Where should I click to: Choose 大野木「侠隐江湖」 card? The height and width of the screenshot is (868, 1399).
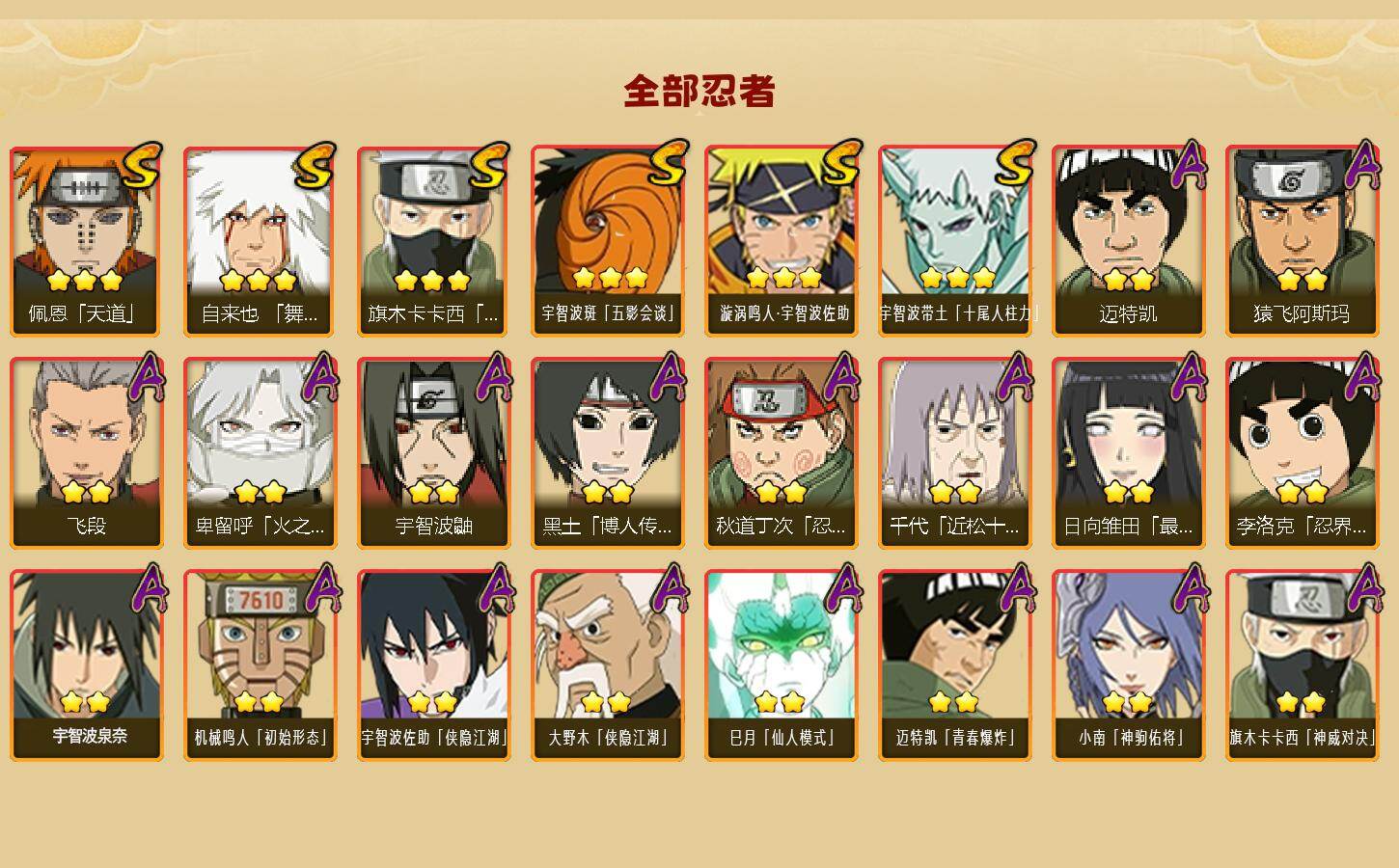click(608, 665)
